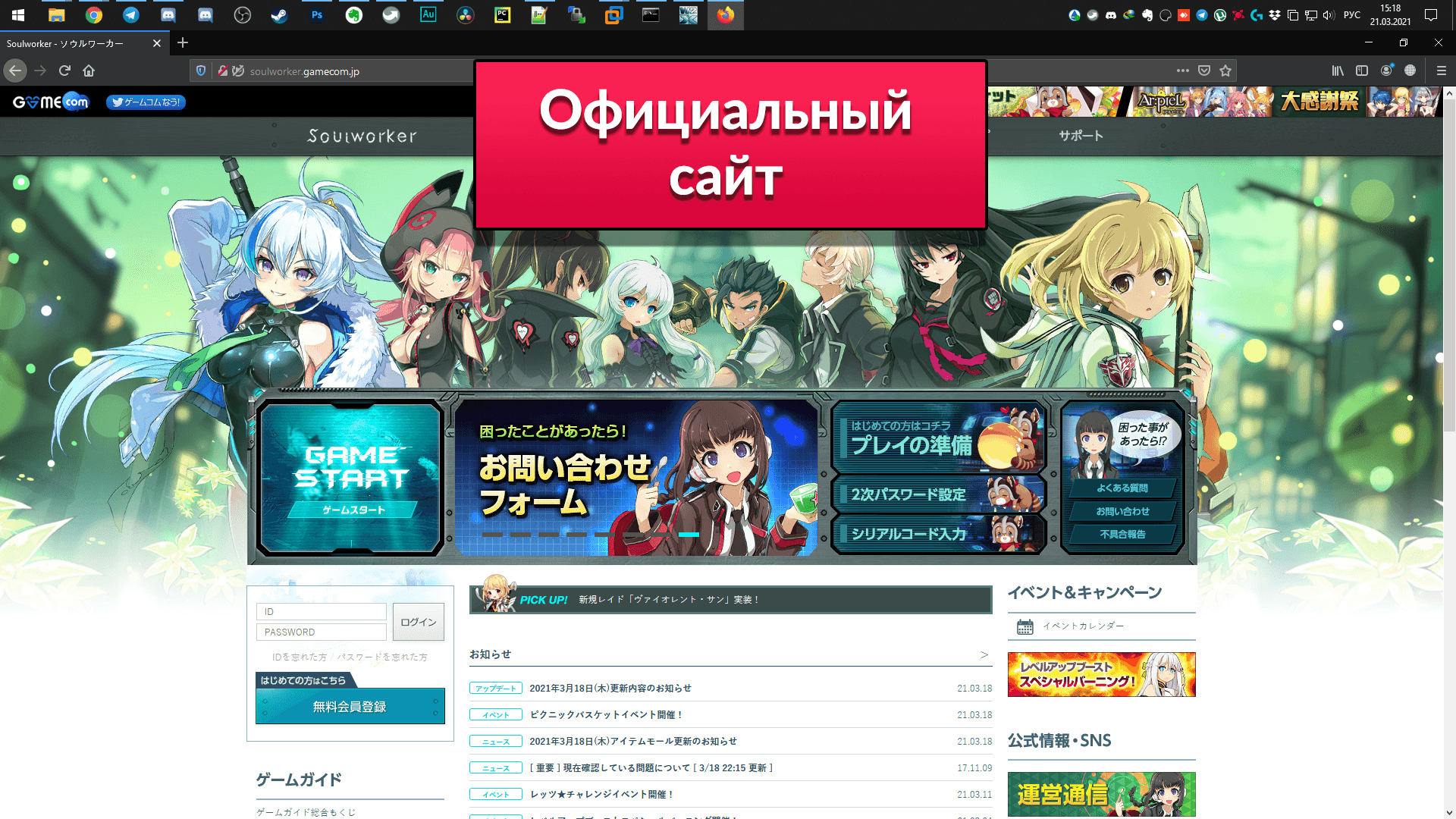Open the 運営通信 banner
Viewport: 1456px width, 819px height.
[x=1101, y=794]
